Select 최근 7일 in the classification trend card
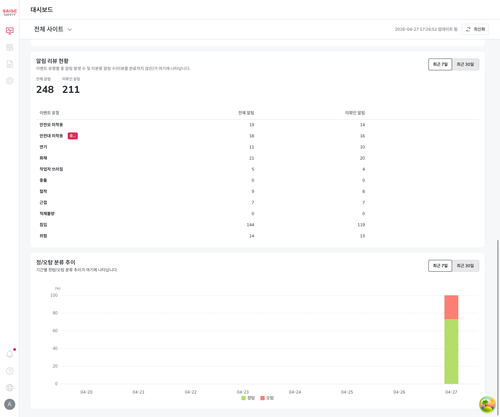 [x=440, y=266]
